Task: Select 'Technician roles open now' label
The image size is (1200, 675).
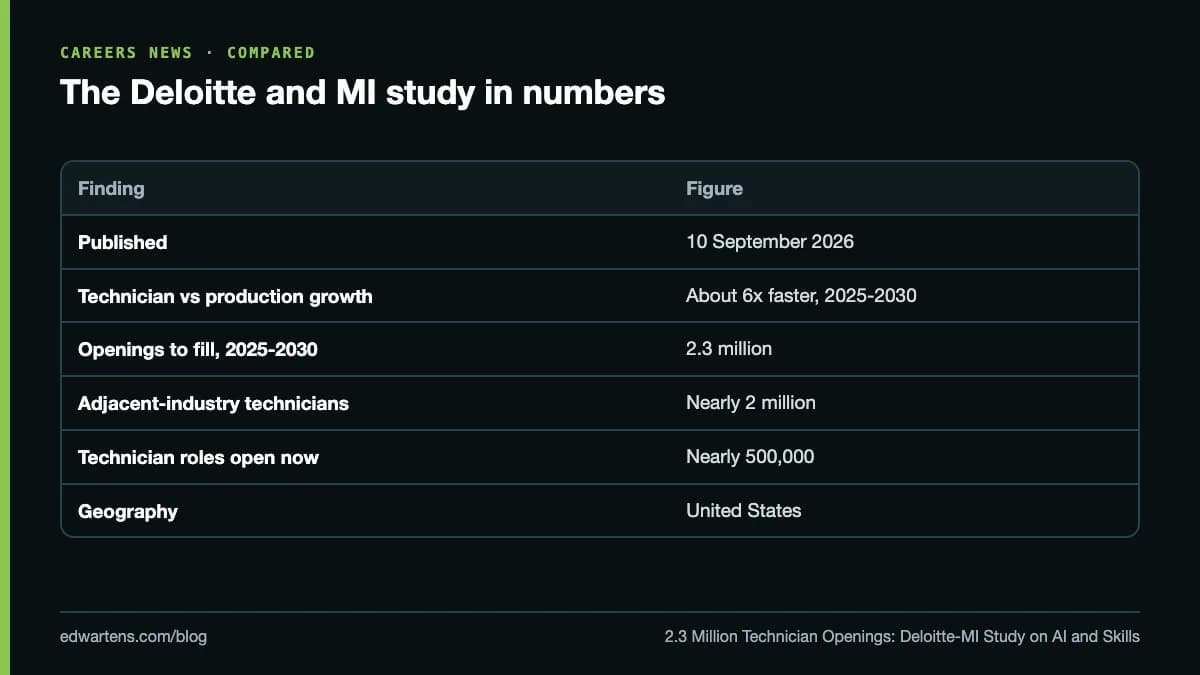Action: 198,457
